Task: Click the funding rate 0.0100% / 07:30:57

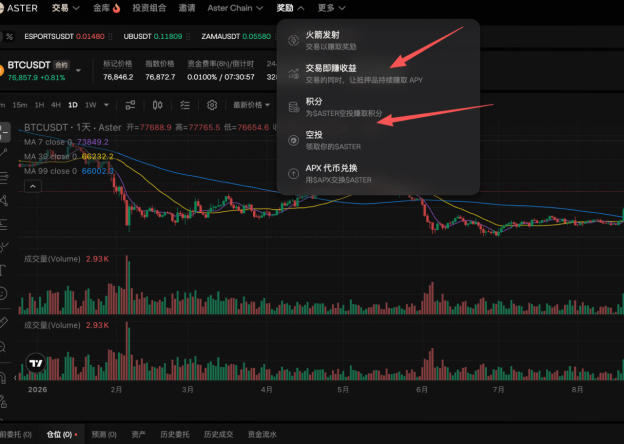Action: (221, 77)
